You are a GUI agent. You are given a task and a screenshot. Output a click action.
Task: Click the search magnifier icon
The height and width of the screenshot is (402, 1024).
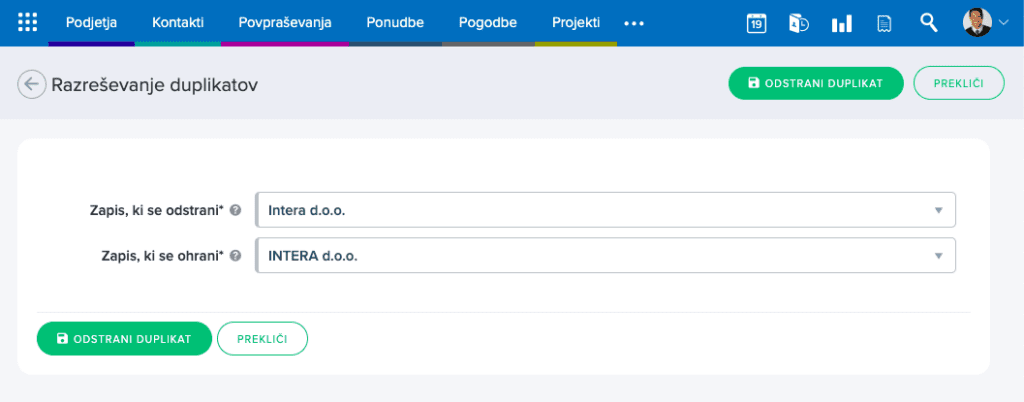tap(928, 22)
